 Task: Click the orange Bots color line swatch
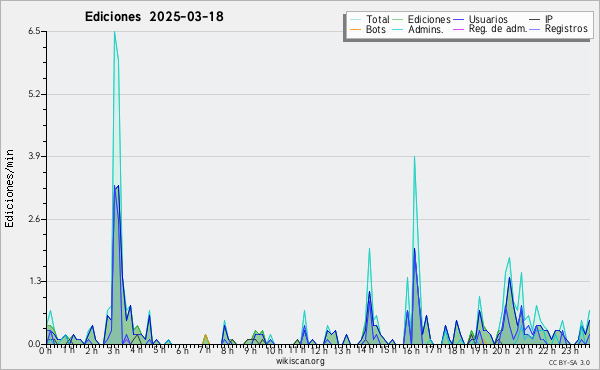[355, 29]
